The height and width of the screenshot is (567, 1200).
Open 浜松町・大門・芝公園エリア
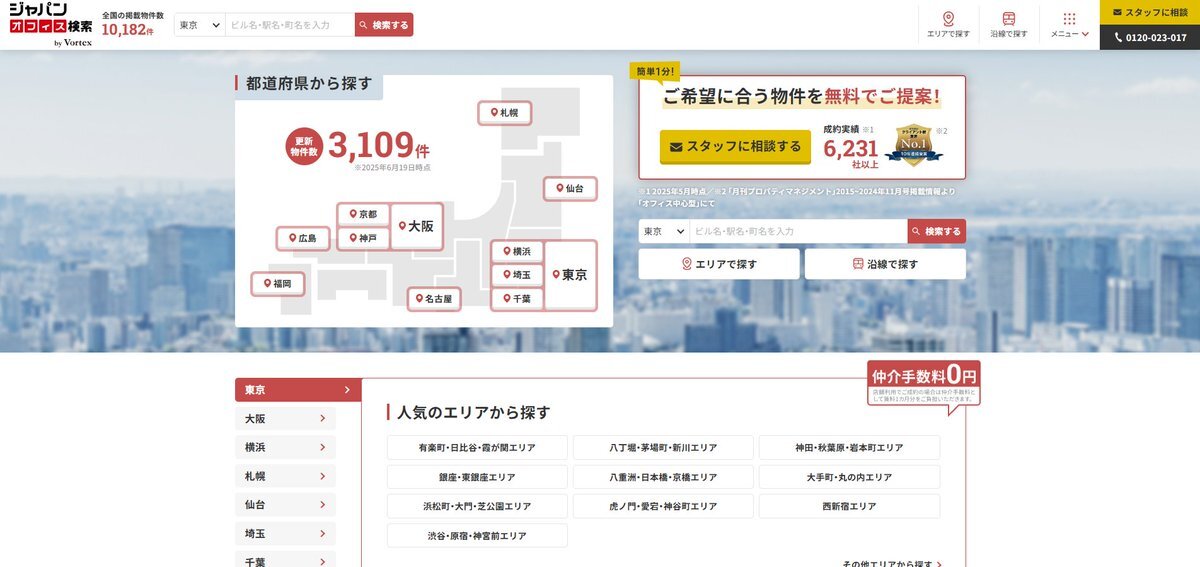477,506
